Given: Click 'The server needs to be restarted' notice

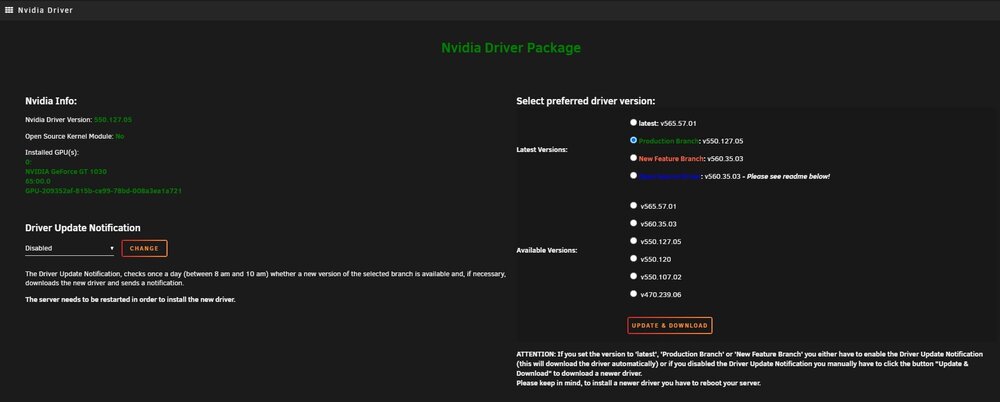Looking at the screenshot, I should [x=130, y=299].
